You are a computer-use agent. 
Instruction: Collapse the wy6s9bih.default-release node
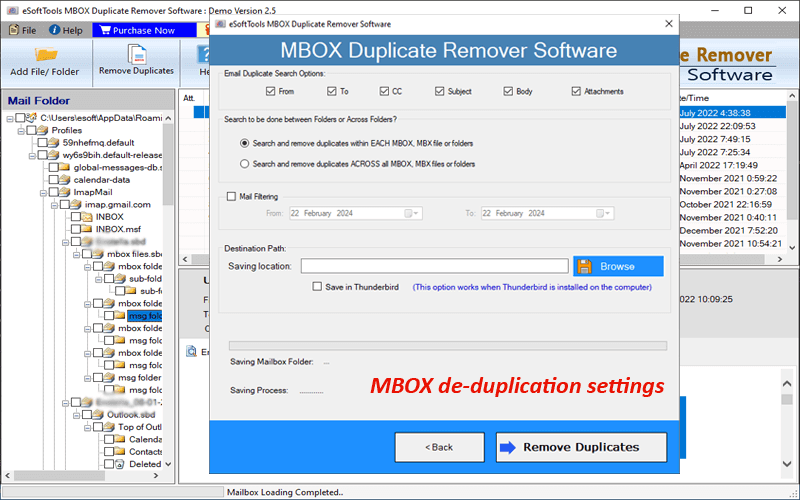click(x=32, y=155)
